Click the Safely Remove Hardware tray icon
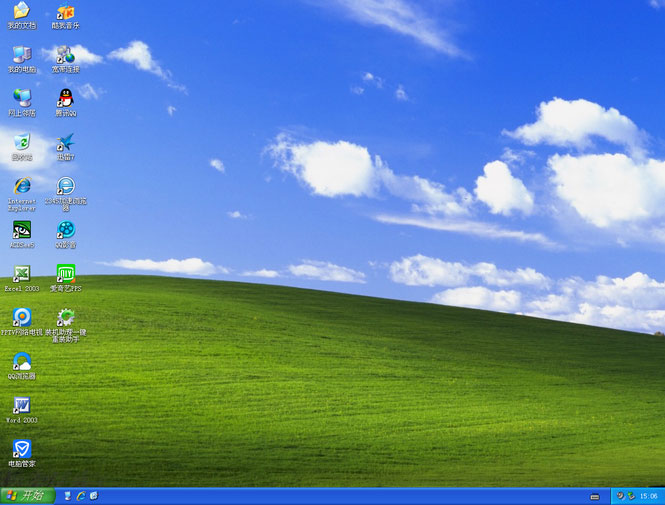Viewport: 665px width, 505px height. pyautogui.click(x=631, y=496)
